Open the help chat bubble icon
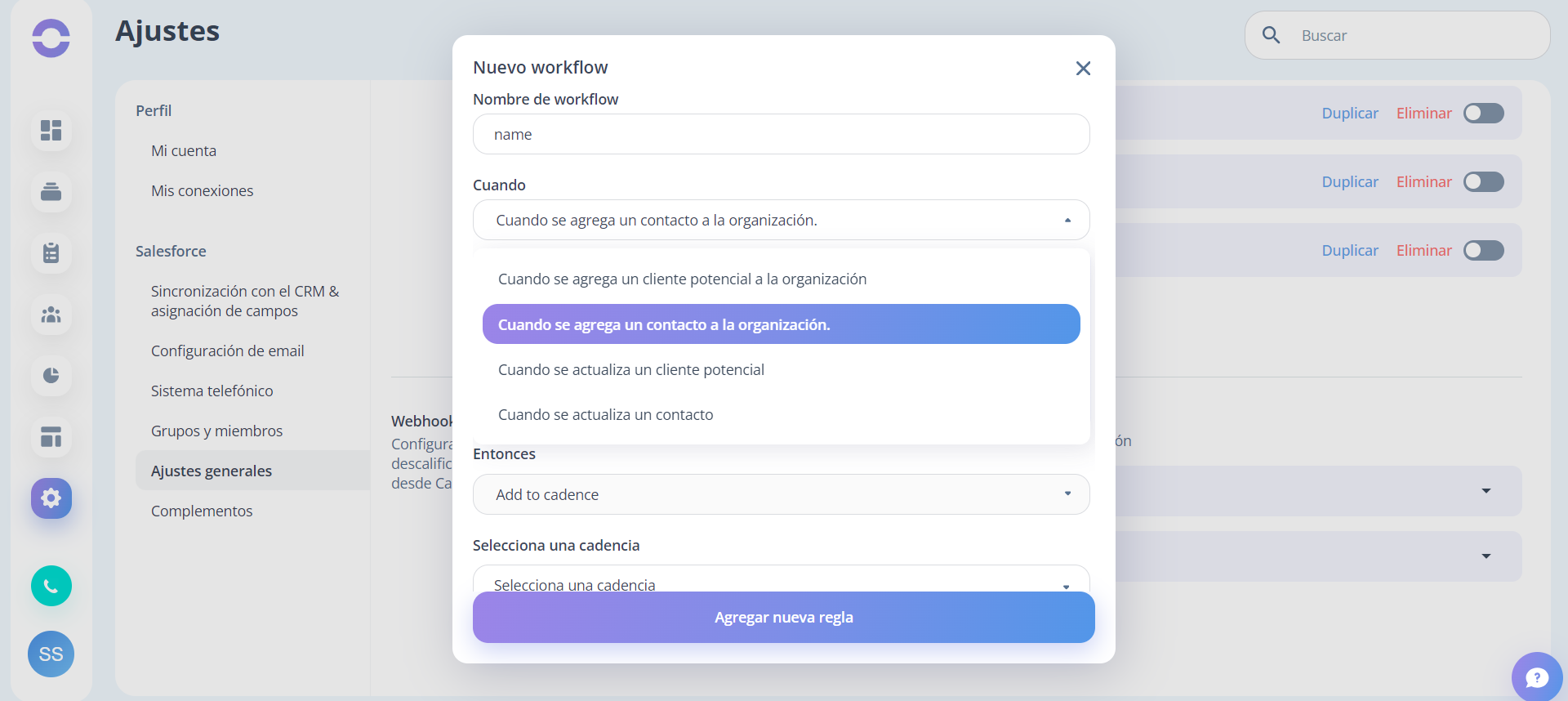This screenshot has width=1568, height=701. tap(1537, 677)
